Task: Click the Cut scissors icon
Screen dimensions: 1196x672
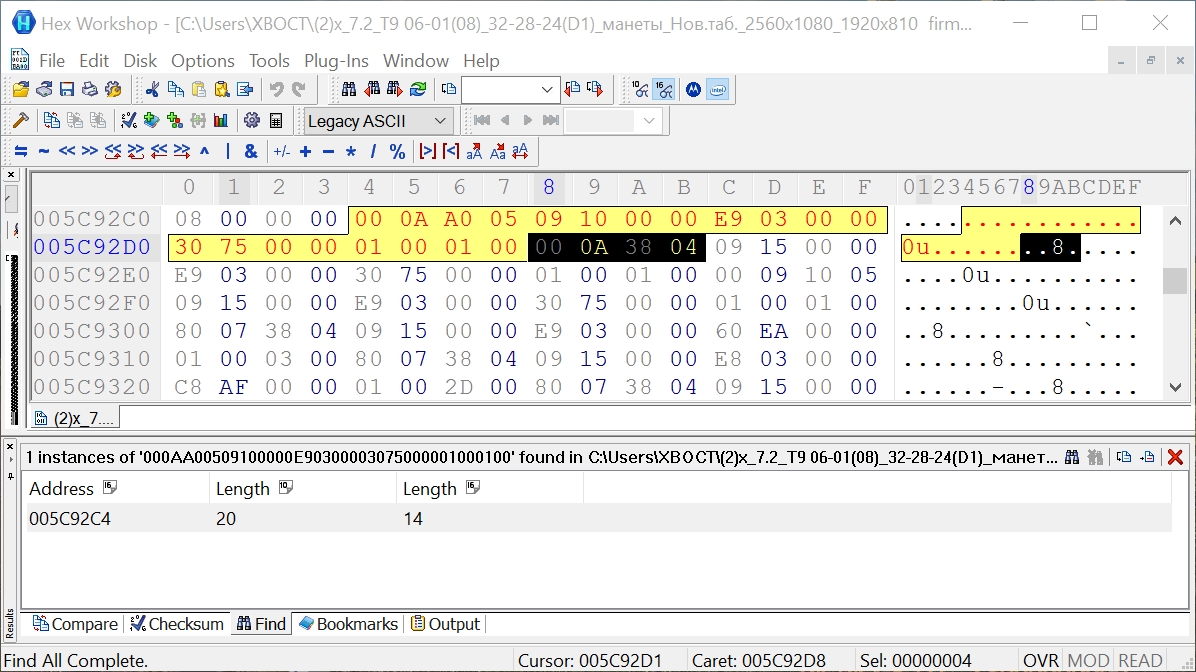Action: click(152, 90)
